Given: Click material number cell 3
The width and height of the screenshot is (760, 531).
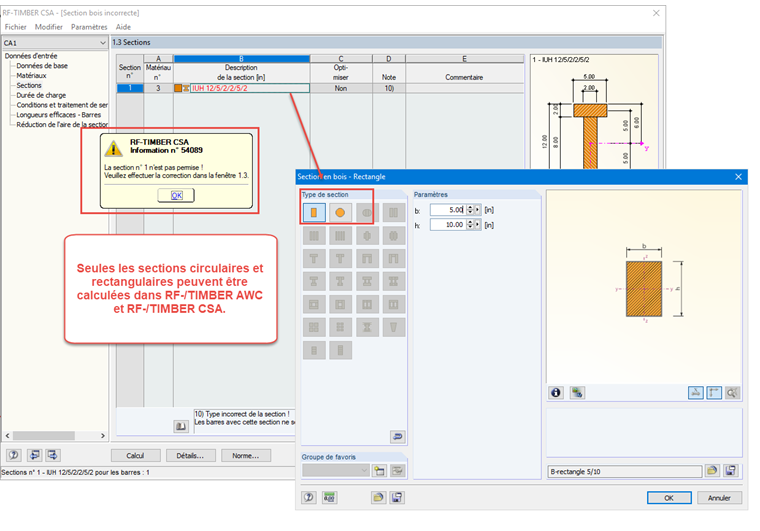Looking at the screenshot, I should coord(158,88).
